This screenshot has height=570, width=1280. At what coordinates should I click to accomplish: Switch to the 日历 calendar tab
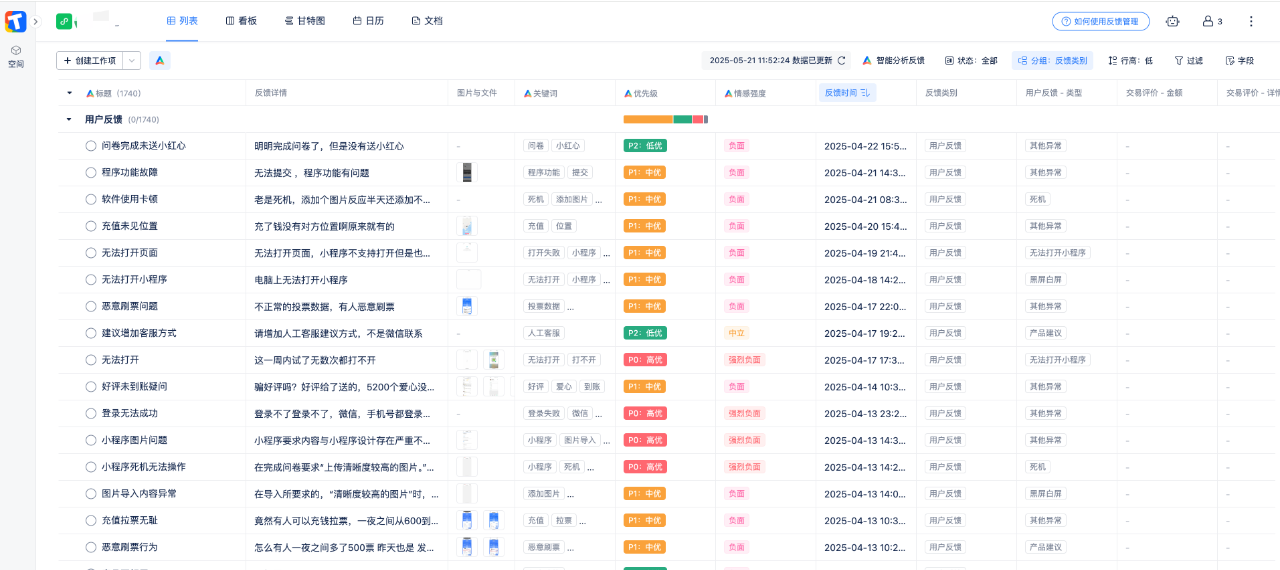[369, 21]
